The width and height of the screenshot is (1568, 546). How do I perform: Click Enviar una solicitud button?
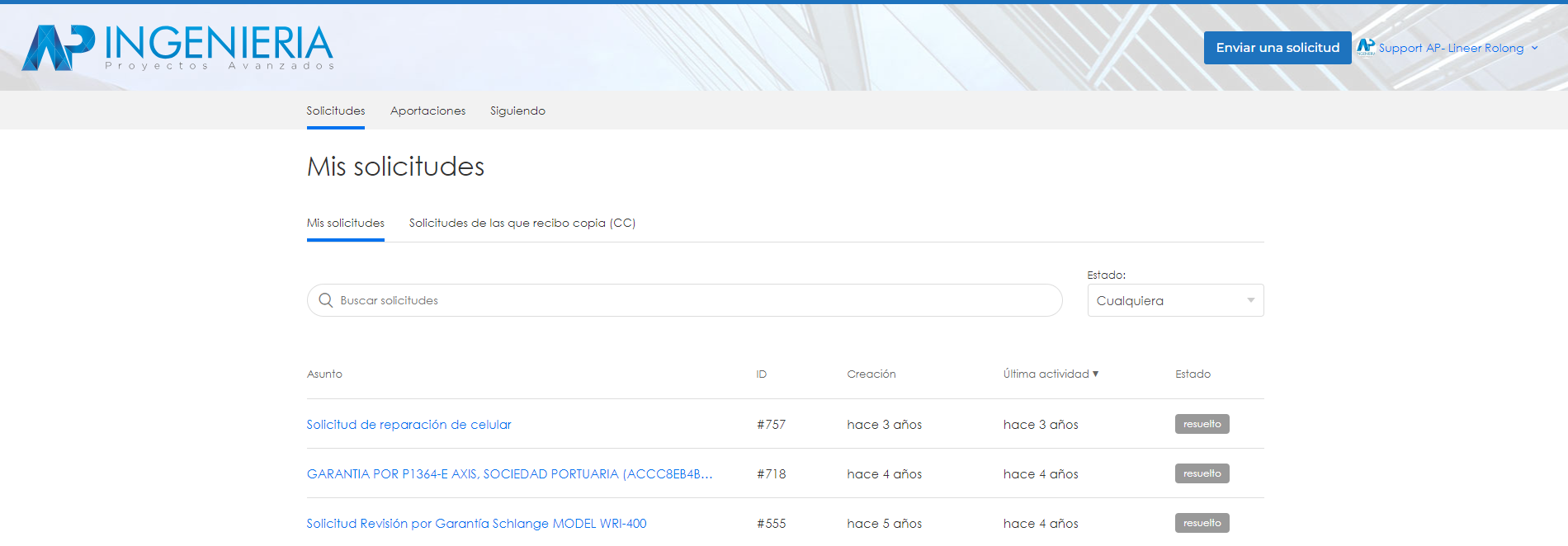[1278, 48]
